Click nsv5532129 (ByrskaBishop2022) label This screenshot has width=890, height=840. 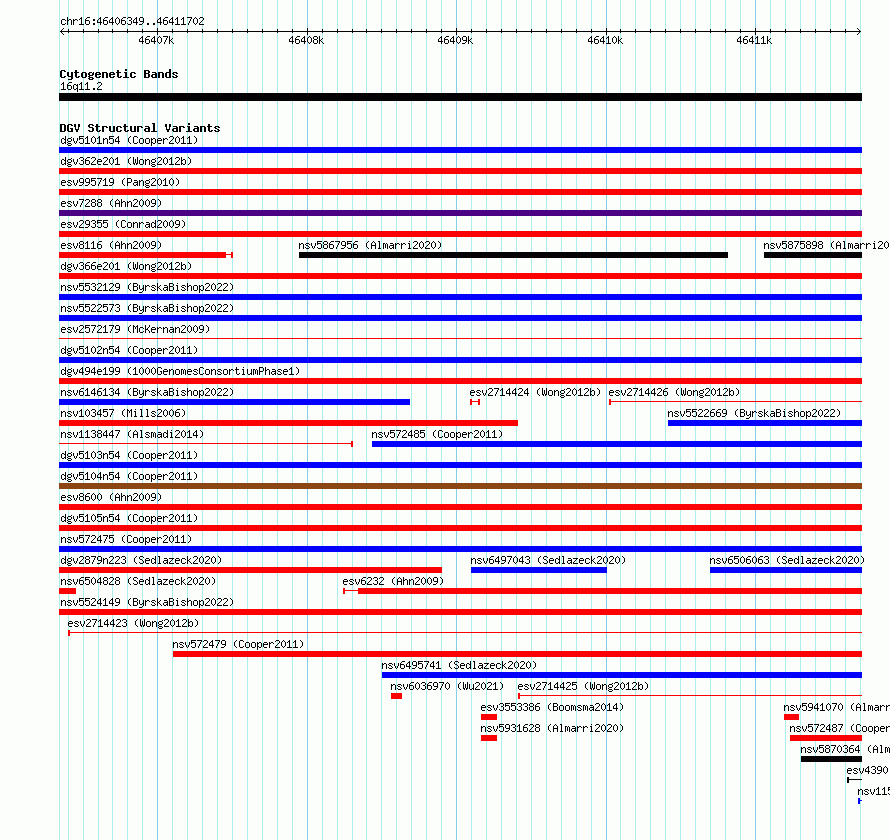coord(147,287)
